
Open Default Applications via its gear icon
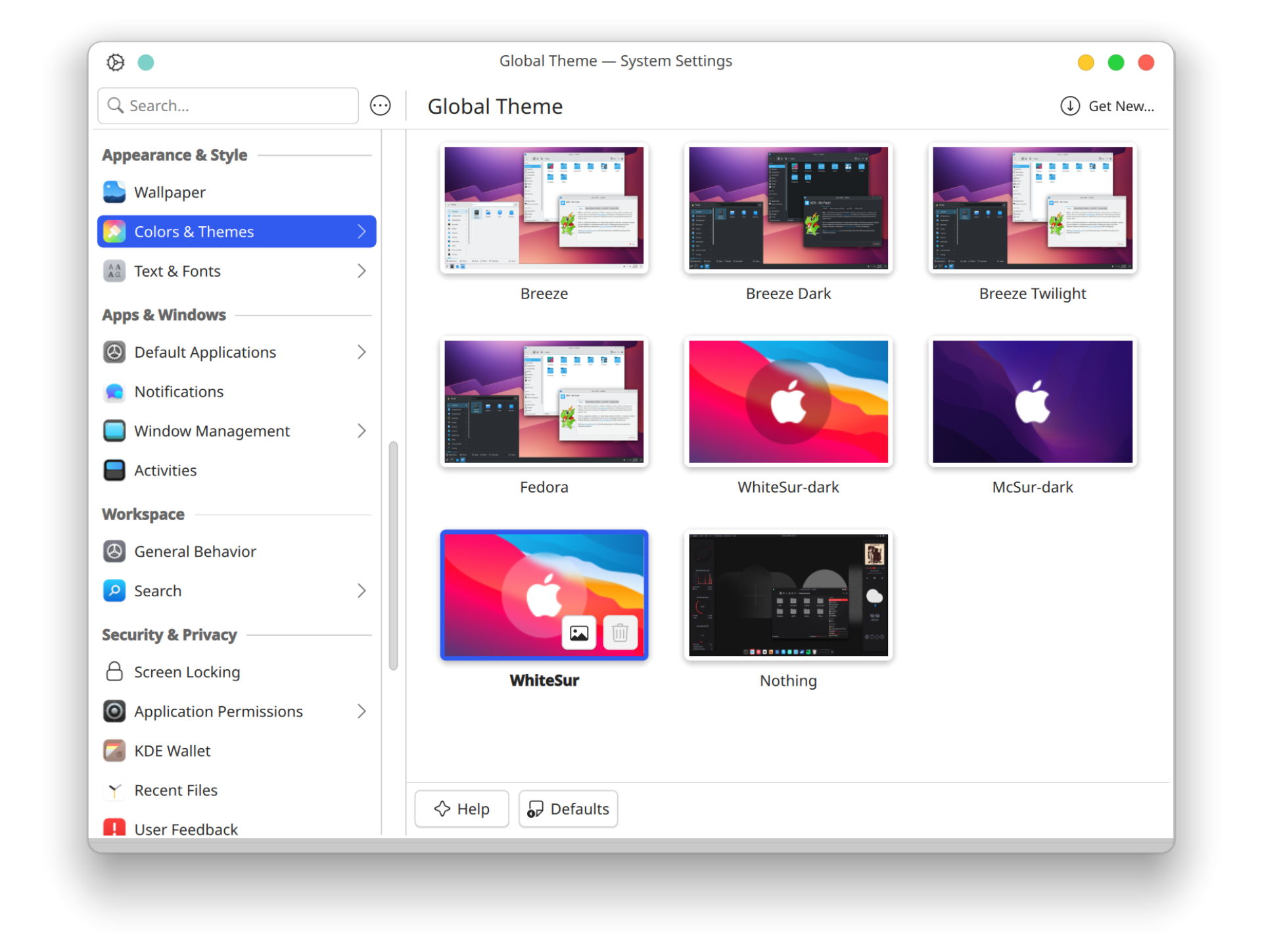click(114, 352)
